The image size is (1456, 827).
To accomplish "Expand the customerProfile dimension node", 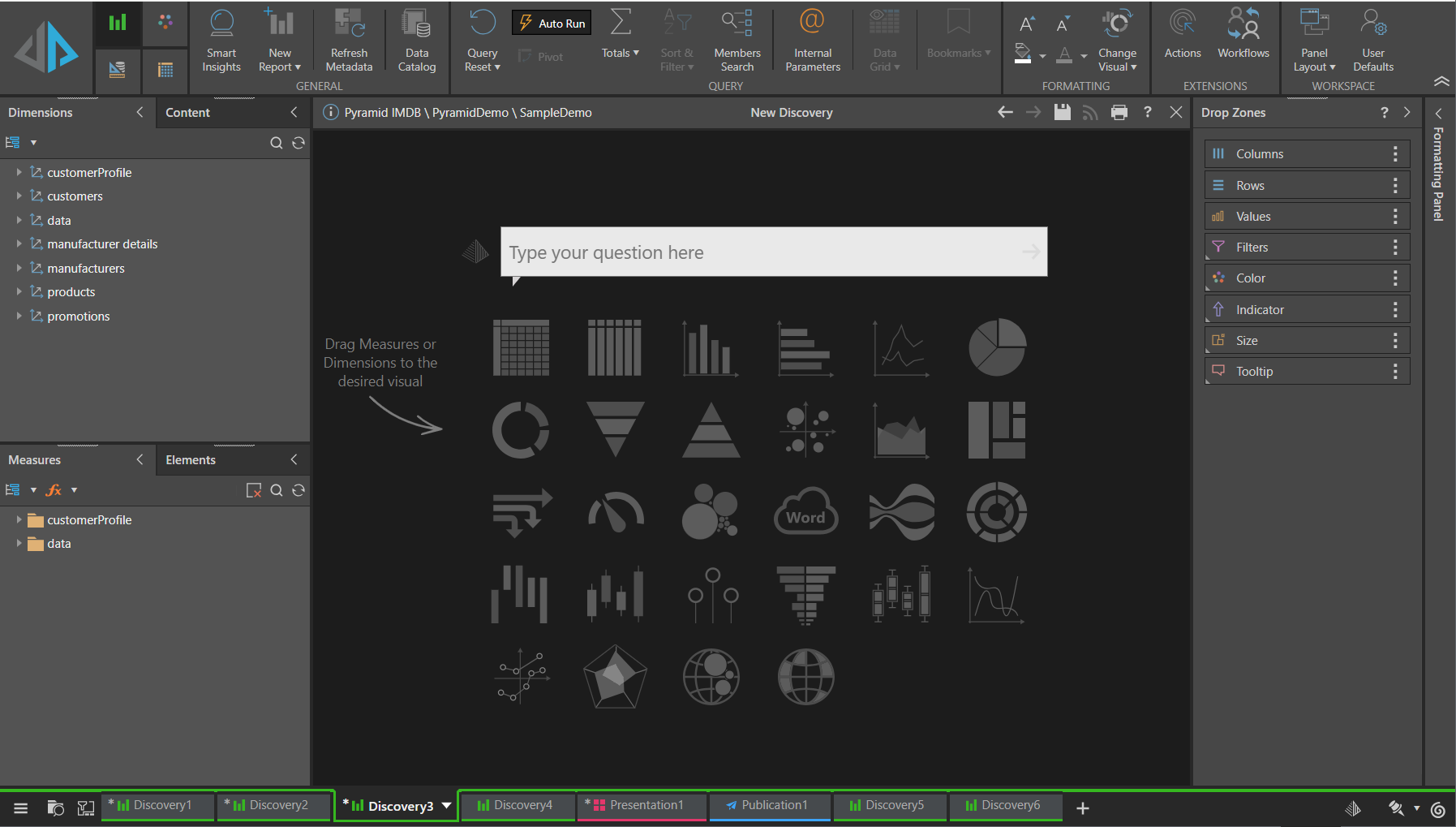I will (x=19, y=172).
